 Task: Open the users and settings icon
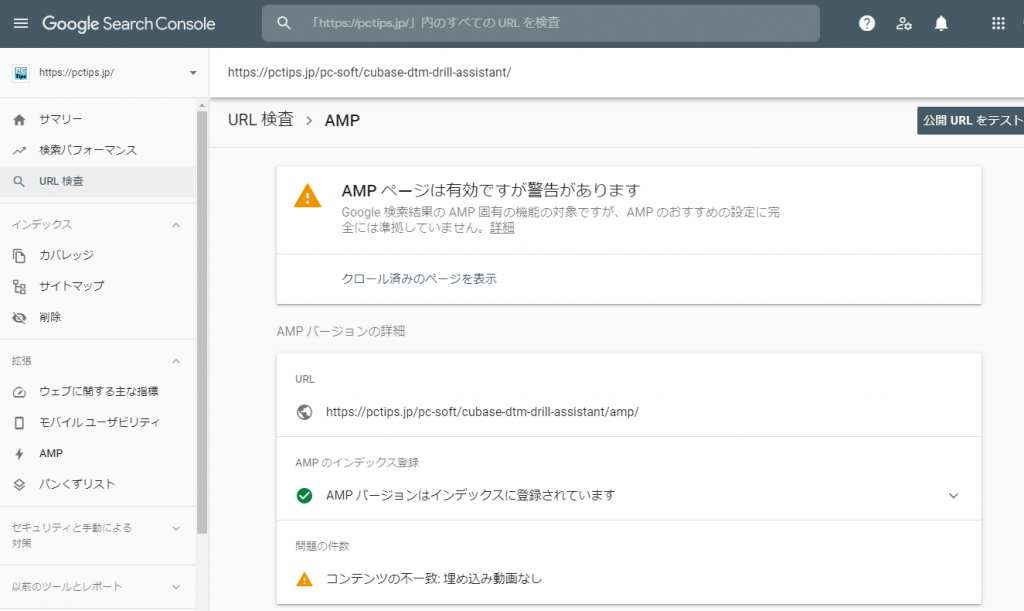click(904, 24)
